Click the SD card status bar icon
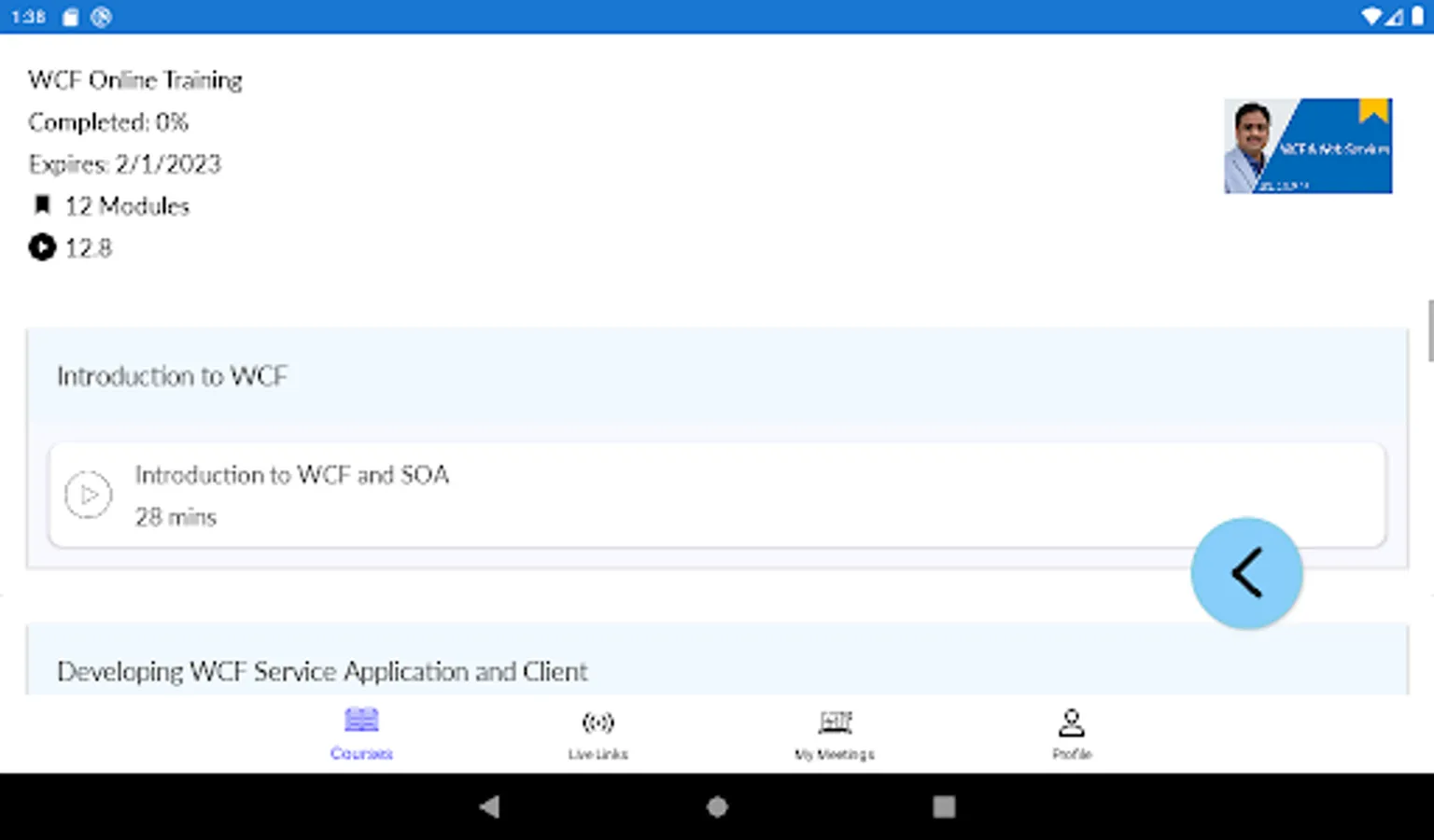The image size is (1434, 840). pos(70,17)
